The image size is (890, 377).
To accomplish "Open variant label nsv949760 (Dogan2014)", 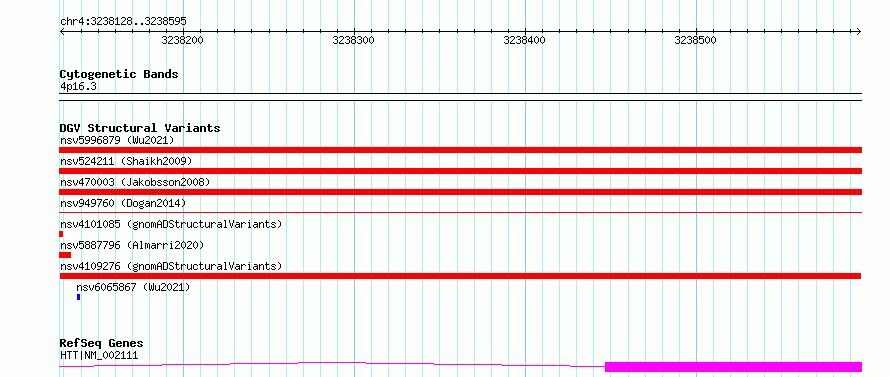I will (x=123, y=203).
